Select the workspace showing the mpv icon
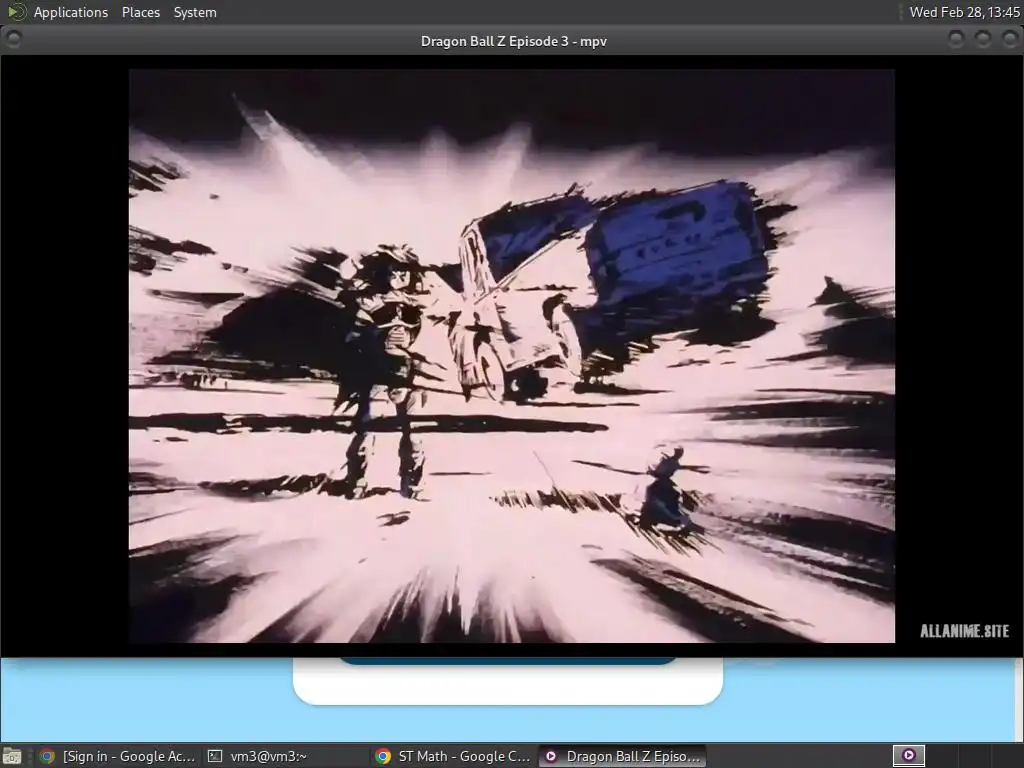Image resolution: width=1024 pixels, height=768 pixels. coord(908,756)
